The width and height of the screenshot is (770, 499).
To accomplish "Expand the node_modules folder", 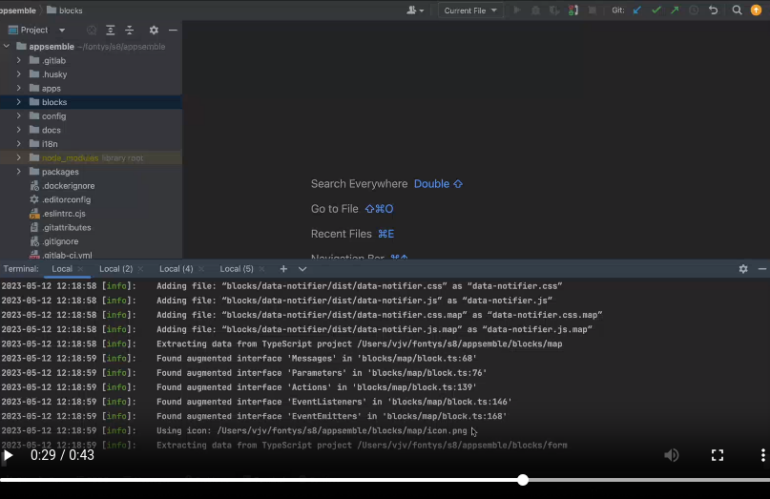I will tap(19, 158).
